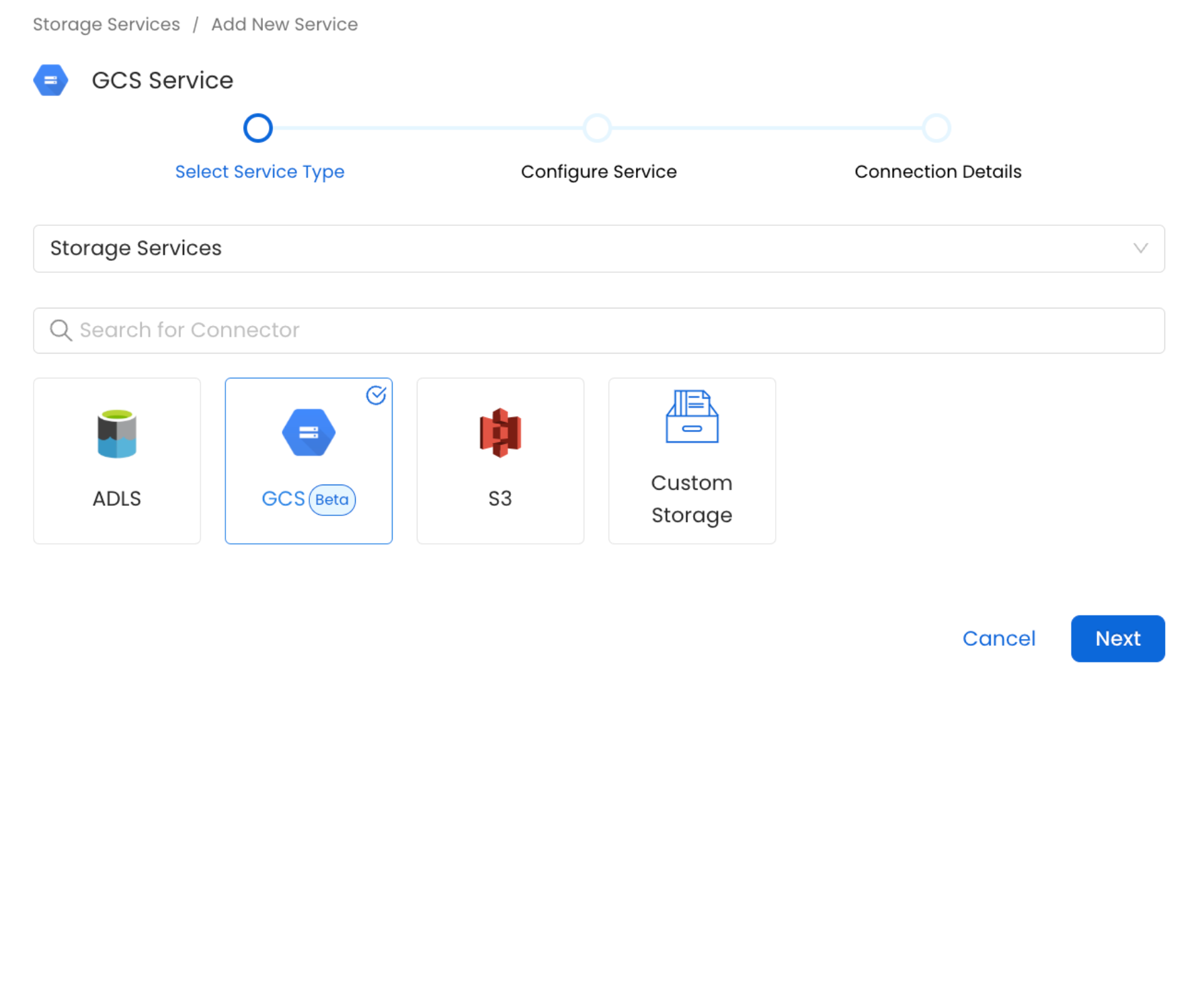Click the Beta badge on the GCS card
Image resolution: width=1202 pixels, height=1008 pixels.
tap(331, 499)
